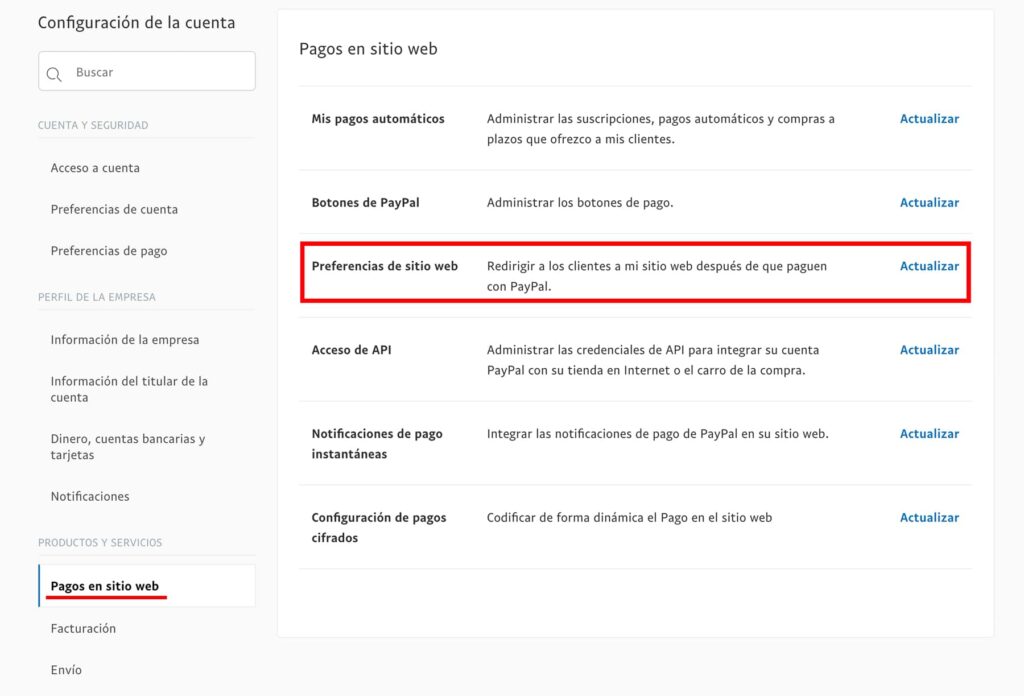Click the Botones de PayPal label
1024x696 pixels.
(x=366, y=202)
